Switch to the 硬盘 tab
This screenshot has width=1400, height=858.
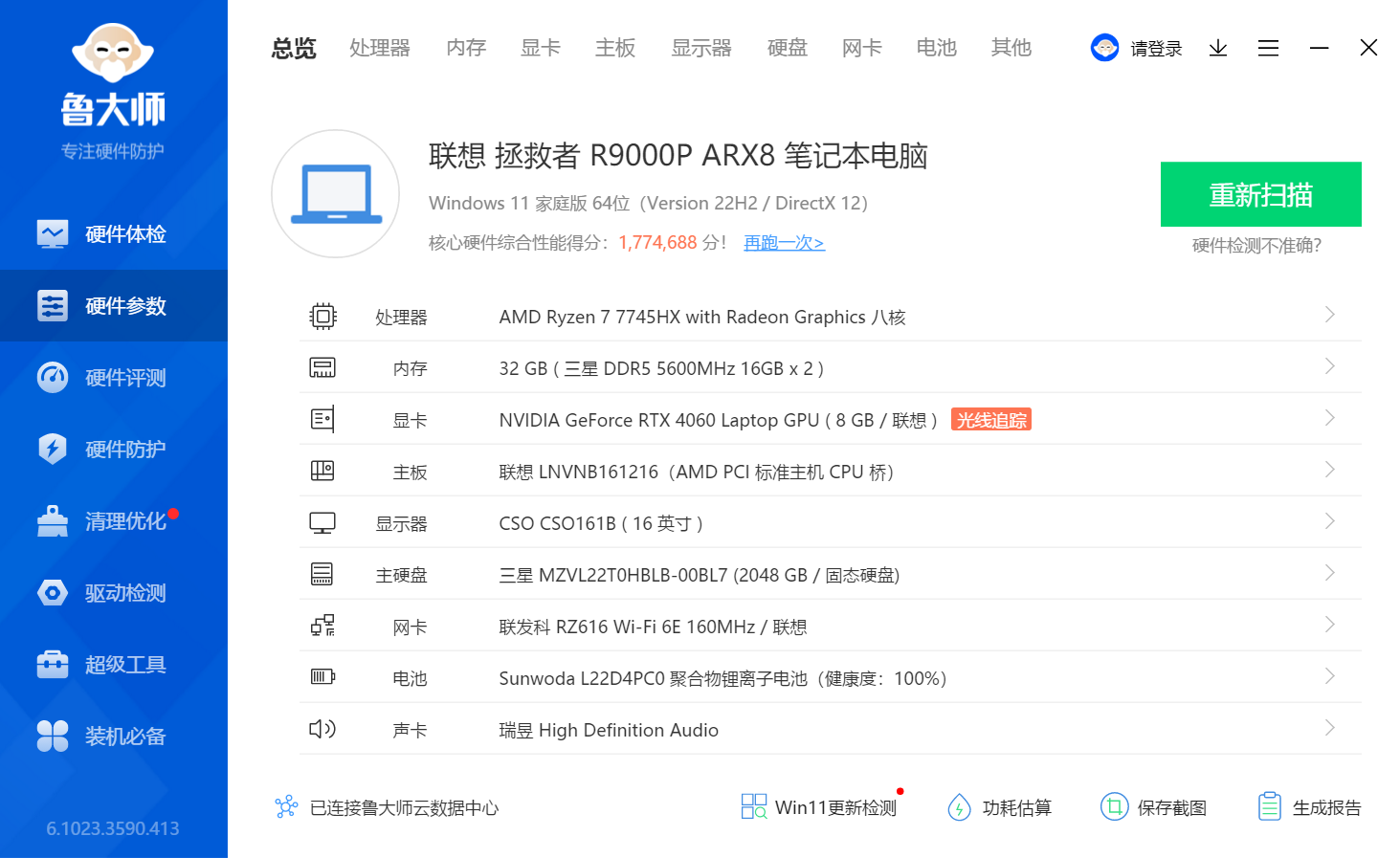pos(788,48)
